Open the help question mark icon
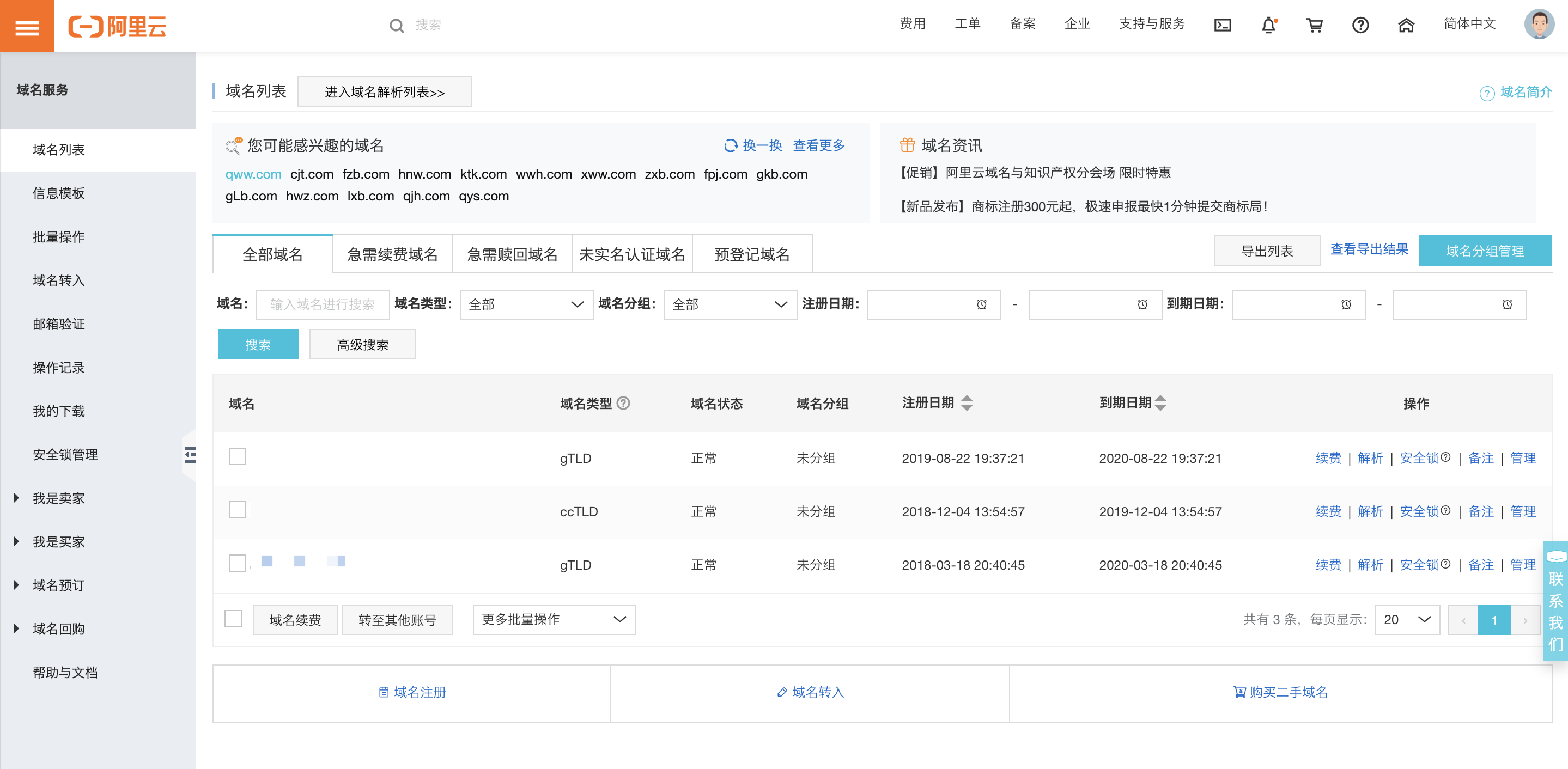 pyautogui.click(x=1360, y=25)
